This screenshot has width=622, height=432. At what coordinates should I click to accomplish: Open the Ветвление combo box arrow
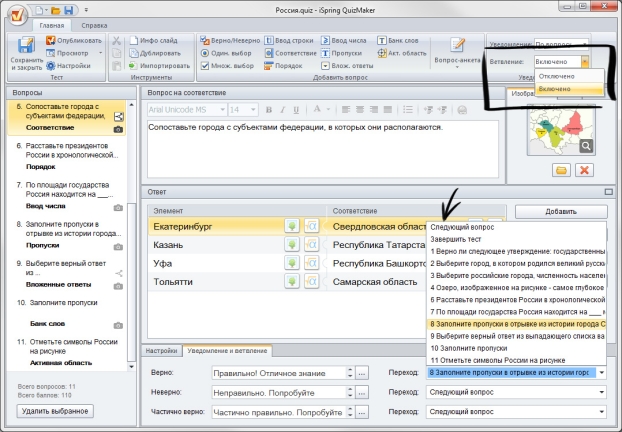pyautogui.click(x=584, y=62)
